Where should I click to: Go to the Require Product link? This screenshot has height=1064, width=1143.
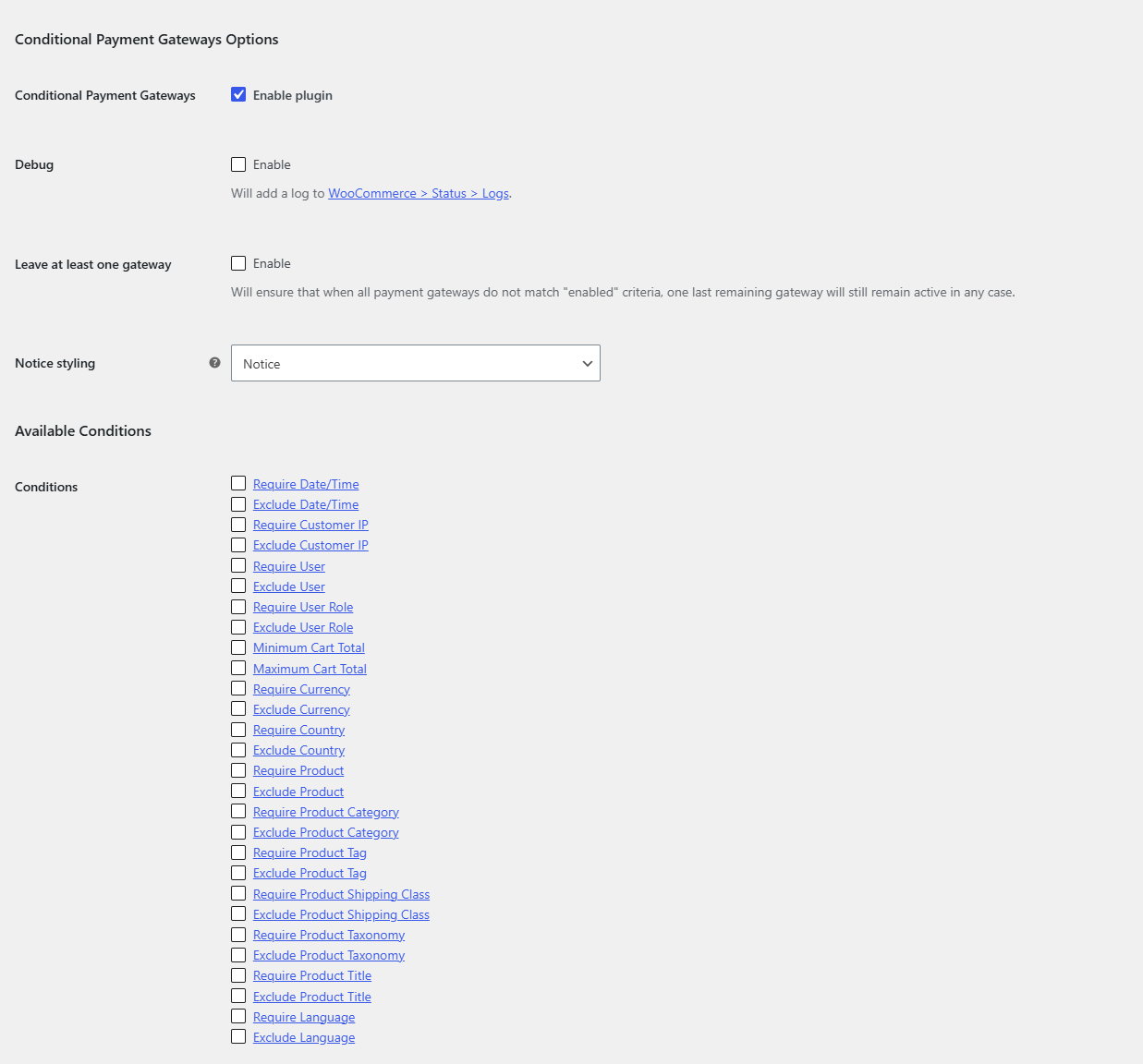[x=298, y=770]
